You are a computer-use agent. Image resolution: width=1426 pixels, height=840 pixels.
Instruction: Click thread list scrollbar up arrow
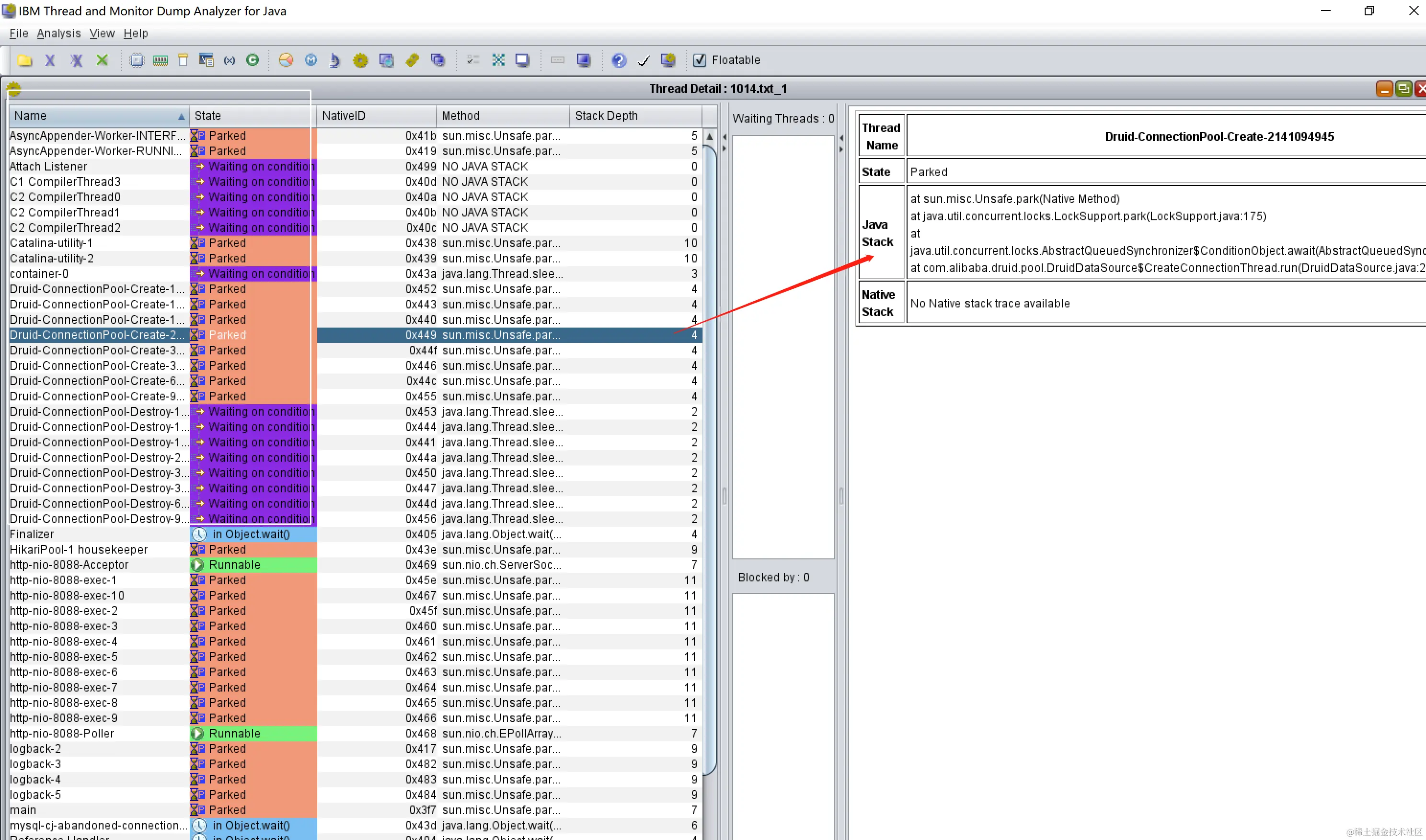[x=710, y=136]
